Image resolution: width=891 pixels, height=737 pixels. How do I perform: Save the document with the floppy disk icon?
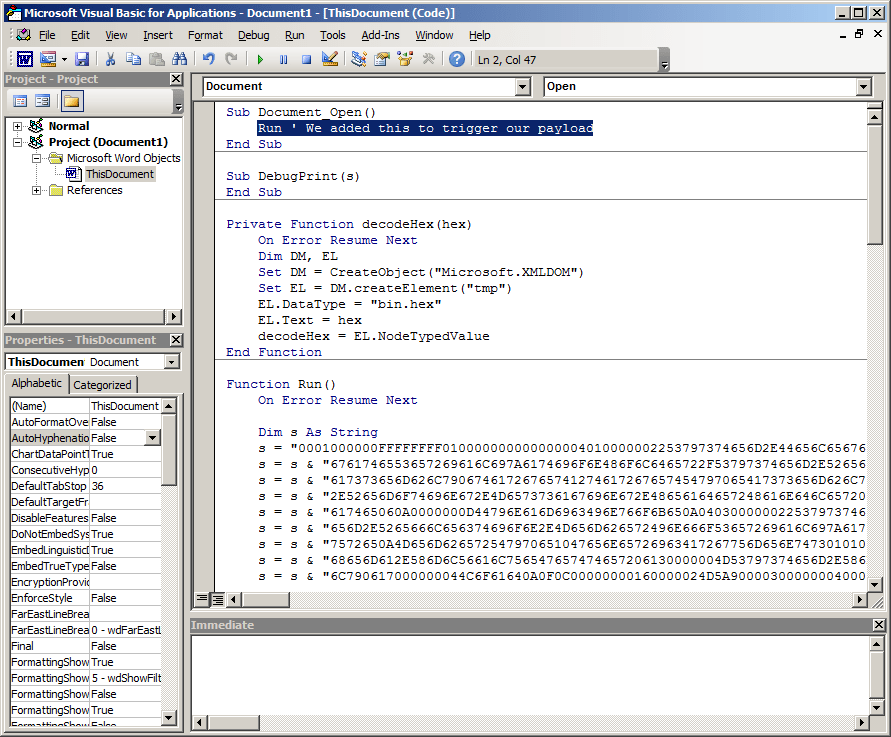tap(82, 59)
